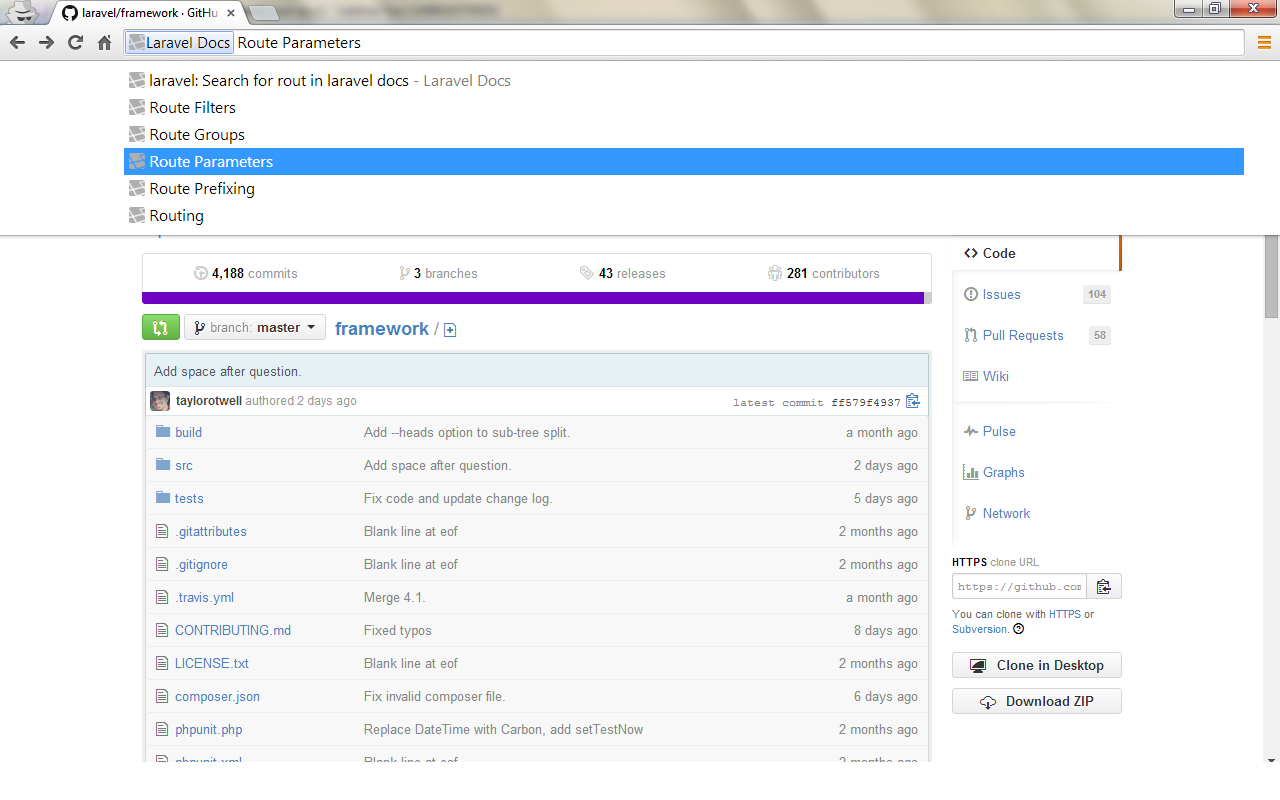The width and height of the screenshot is (1280, 800).
Task: Click the Wiki book icon
Action: pyautogui.click(x=970, y=376)
